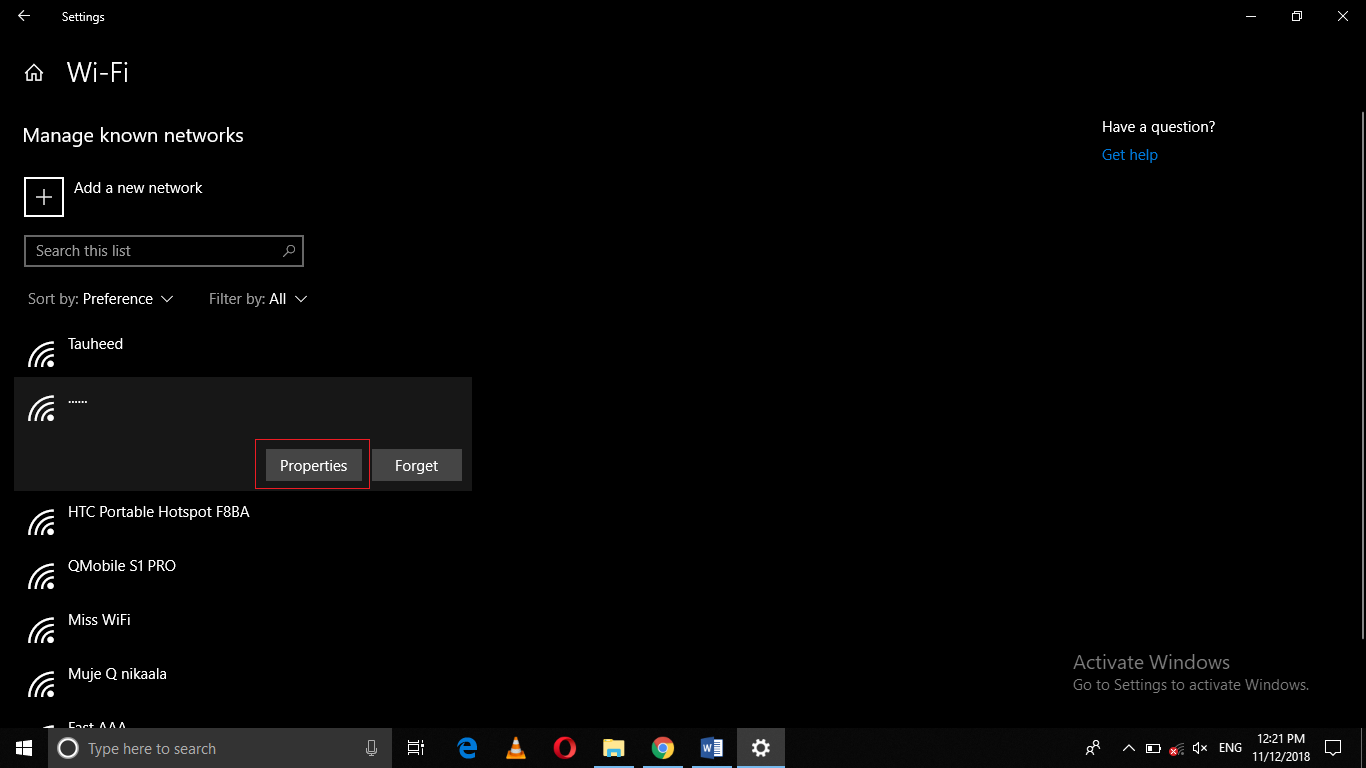Click the ENG language indicator in the tray
Image resolution: width=1366 pixels, height=768 pixels.
click(x=1229, y=748)
